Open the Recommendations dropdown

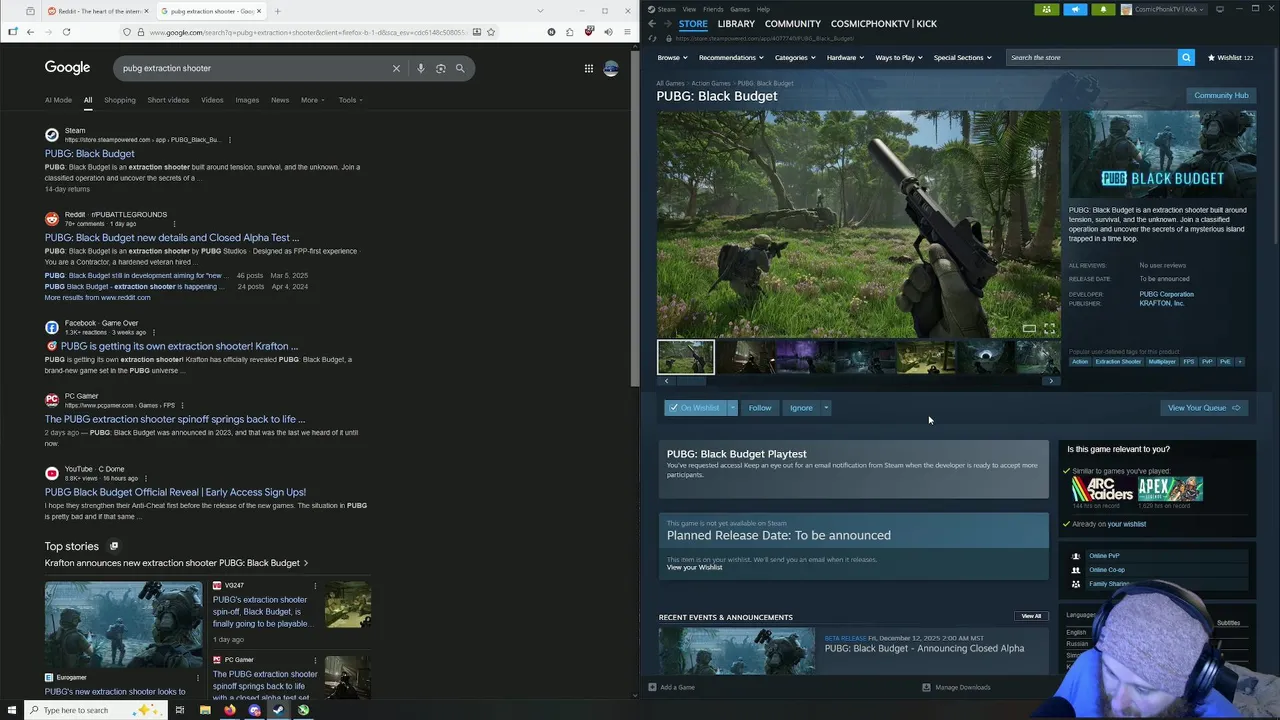click(731, 57)
